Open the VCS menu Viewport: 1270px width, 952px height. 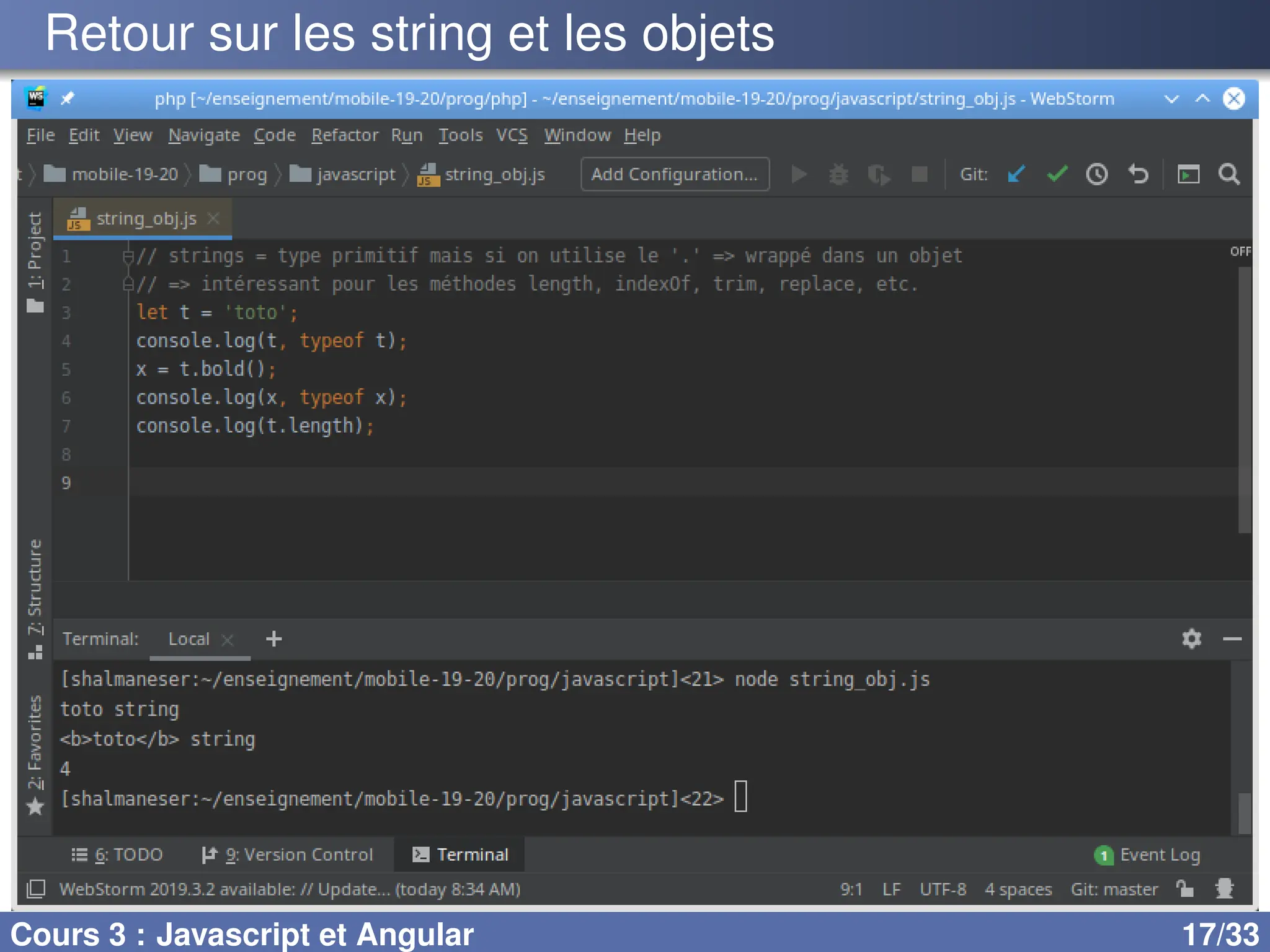point(512,135)
